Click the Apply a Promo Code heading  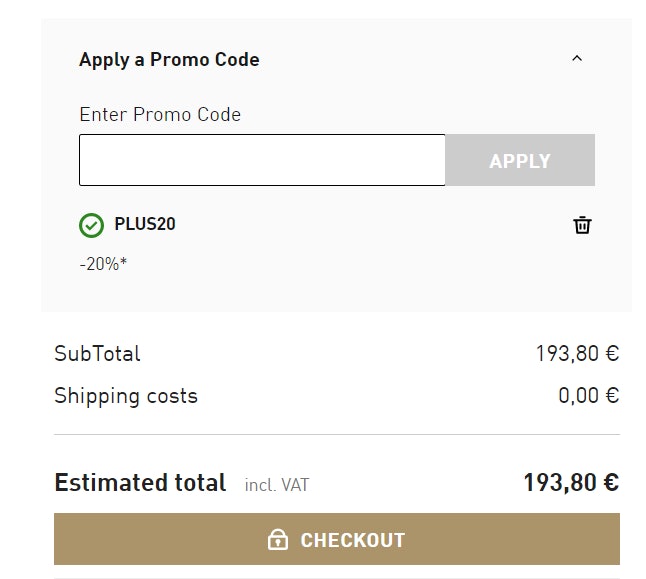pyautogui.click(x=169, y=60)
